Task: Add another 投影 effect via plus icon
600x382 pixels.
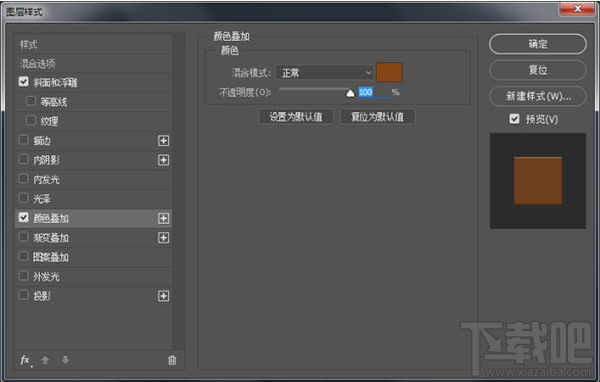Action: 163,296
